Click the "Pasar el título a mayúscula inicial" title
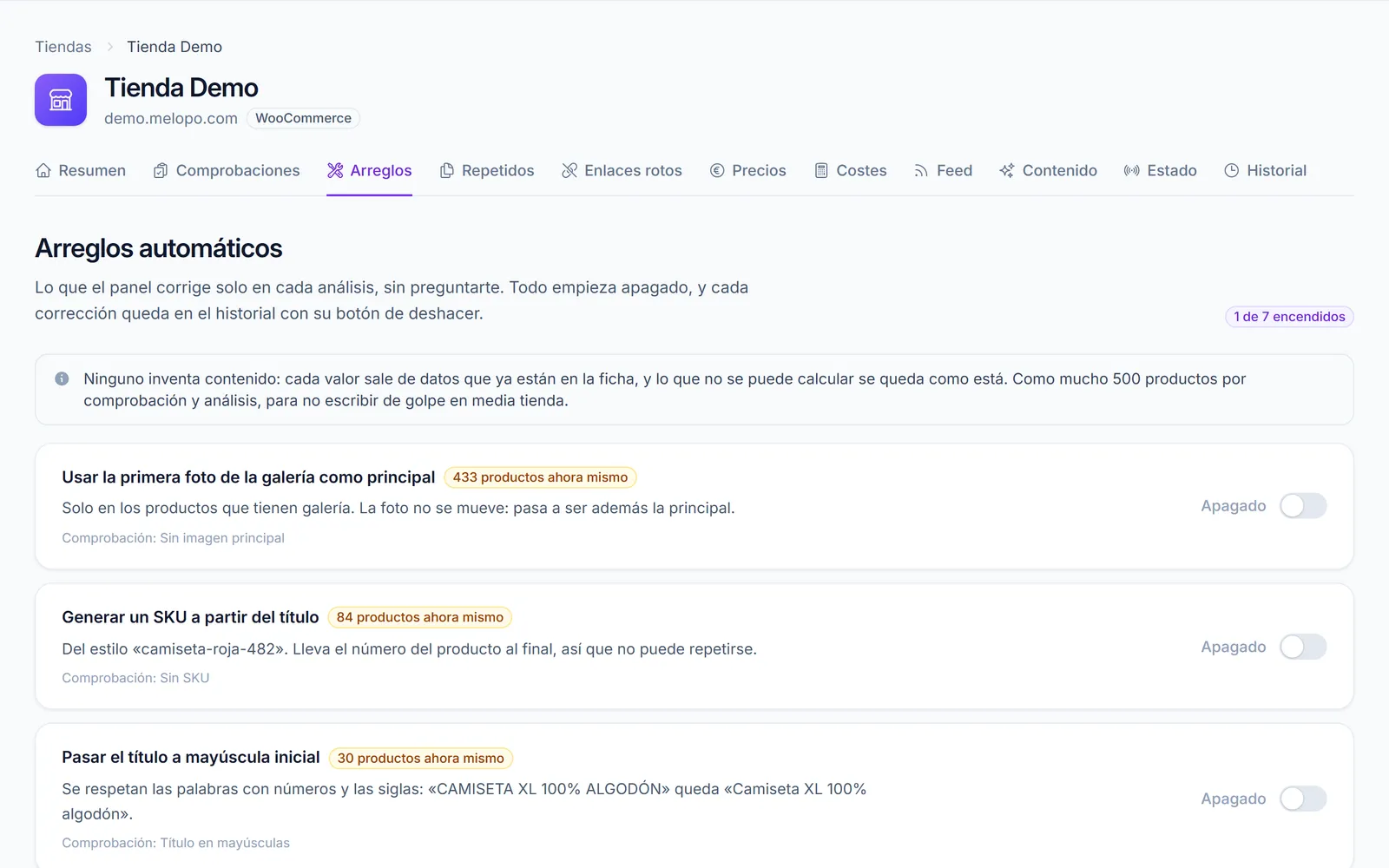Image resolution: width=1389 pixels, height=868 pixels. click(191, 757)
